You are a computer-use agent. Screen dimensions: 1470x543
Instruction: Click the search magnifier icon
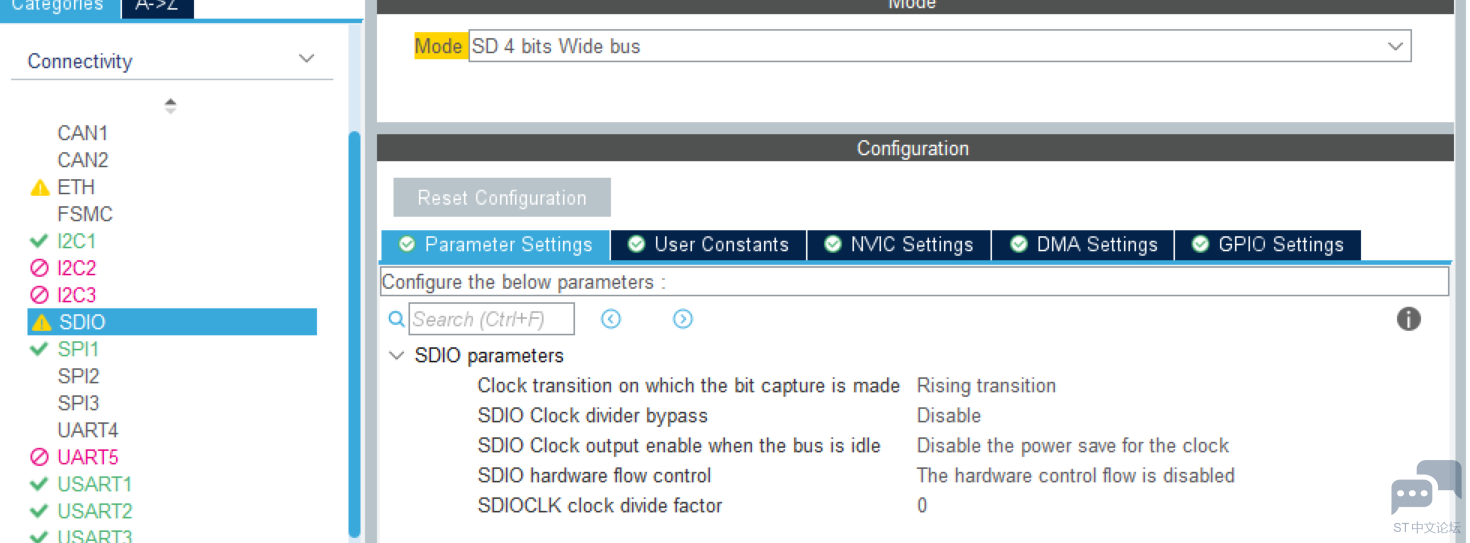click(397, 319)
